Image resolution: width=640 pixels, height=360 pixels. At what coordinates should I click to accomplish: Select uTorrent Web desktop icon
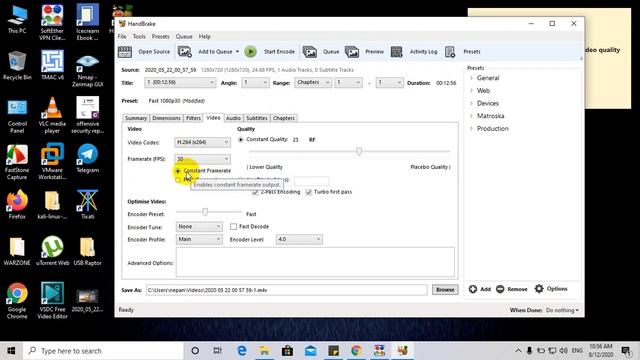(x=52, y=251)
